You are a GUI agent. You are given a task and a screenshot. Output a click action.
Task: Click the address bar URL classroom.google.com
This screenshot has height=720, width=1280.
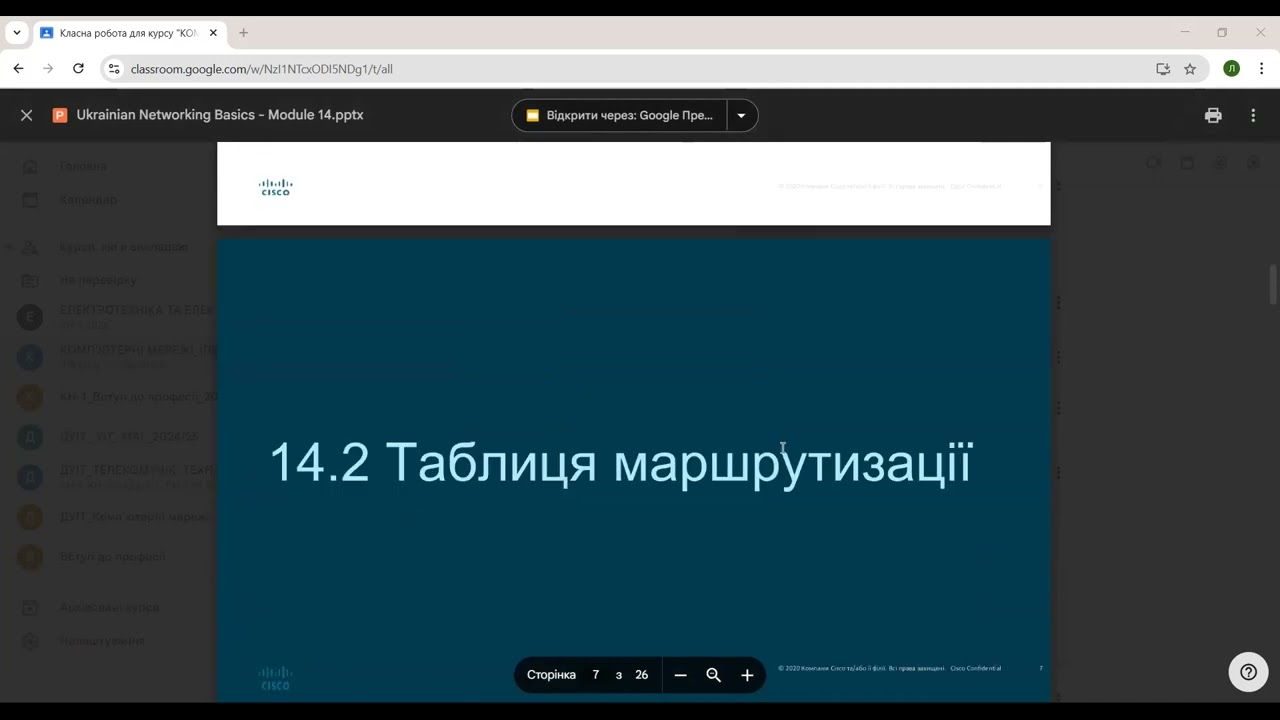click(262, 69)
